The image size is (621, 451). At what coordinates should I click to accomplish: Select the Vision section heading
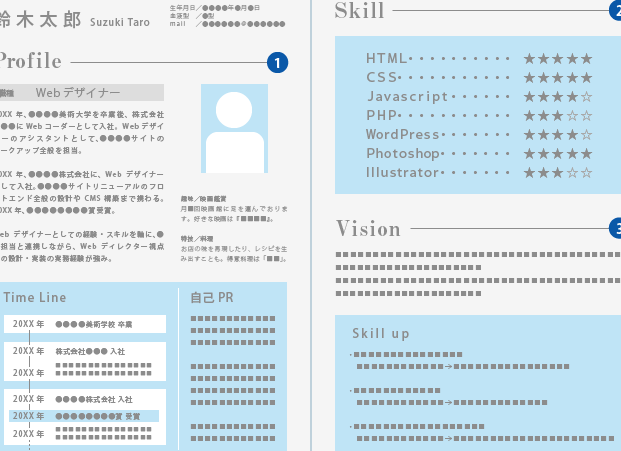click(368, 229)
